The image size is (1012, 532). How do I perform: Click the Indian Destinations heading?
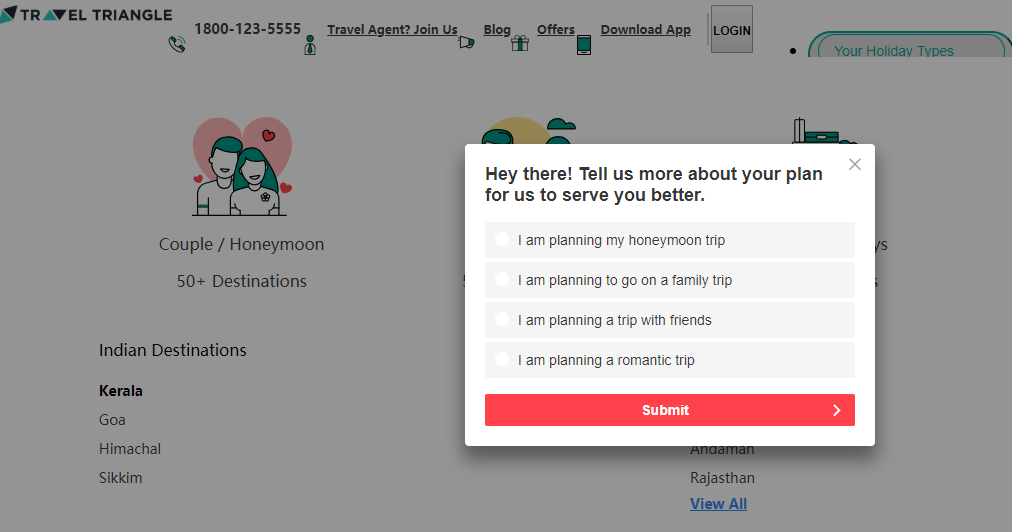click(x=172, y=351)
